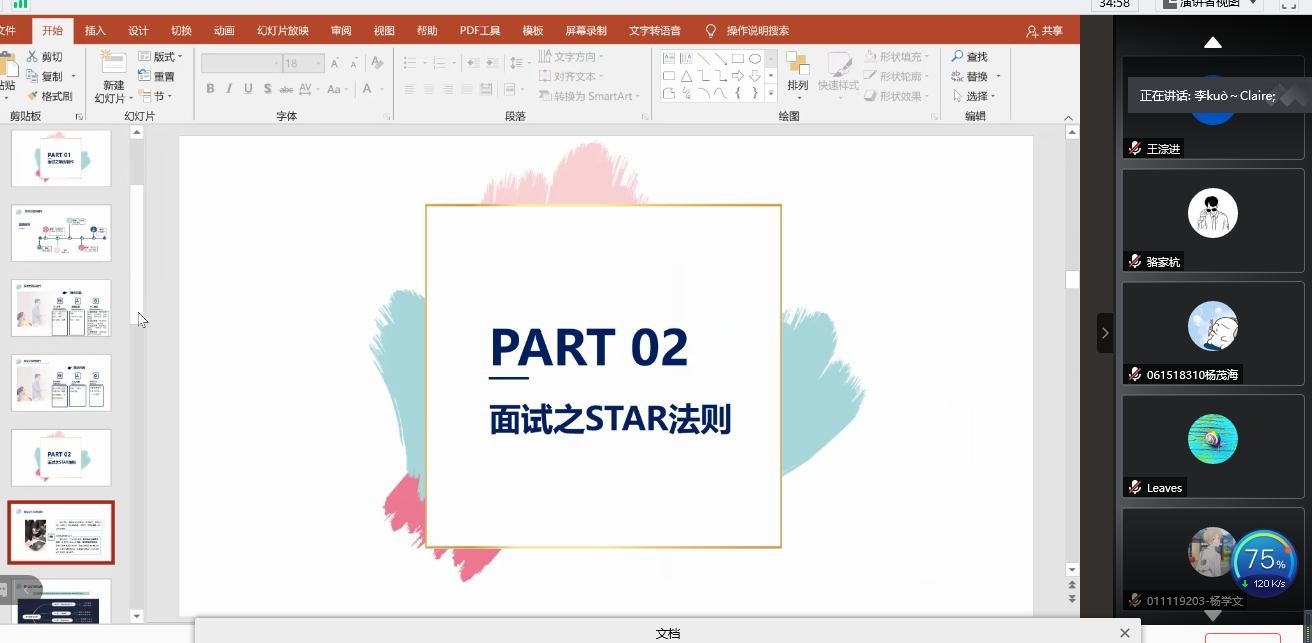The height and width of the screenshot is (643, 1312).
Task: Select the Format Painter (格式刷) brush
Action: (33, 96)
